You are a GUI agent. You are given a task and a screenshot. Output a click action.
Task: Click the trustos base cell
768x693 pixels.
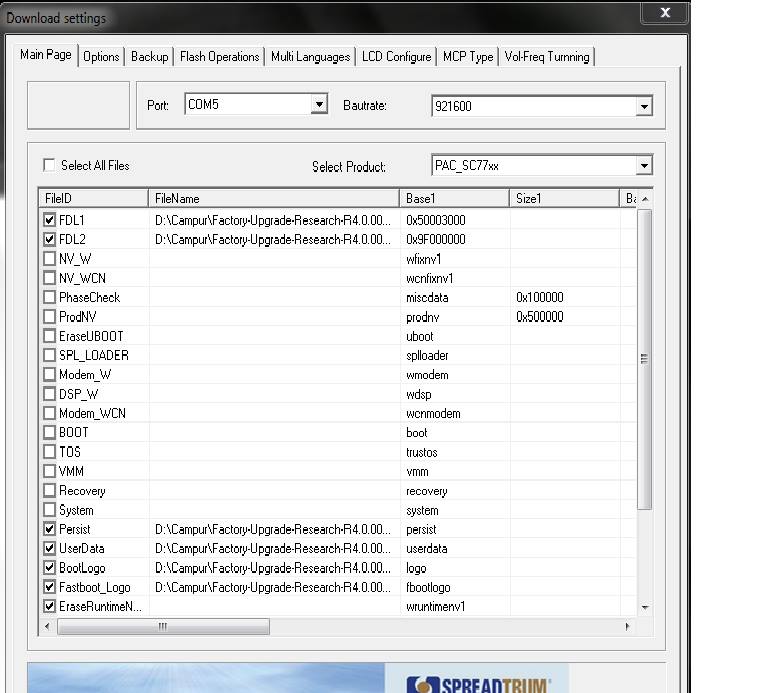[x=422, y=453]
